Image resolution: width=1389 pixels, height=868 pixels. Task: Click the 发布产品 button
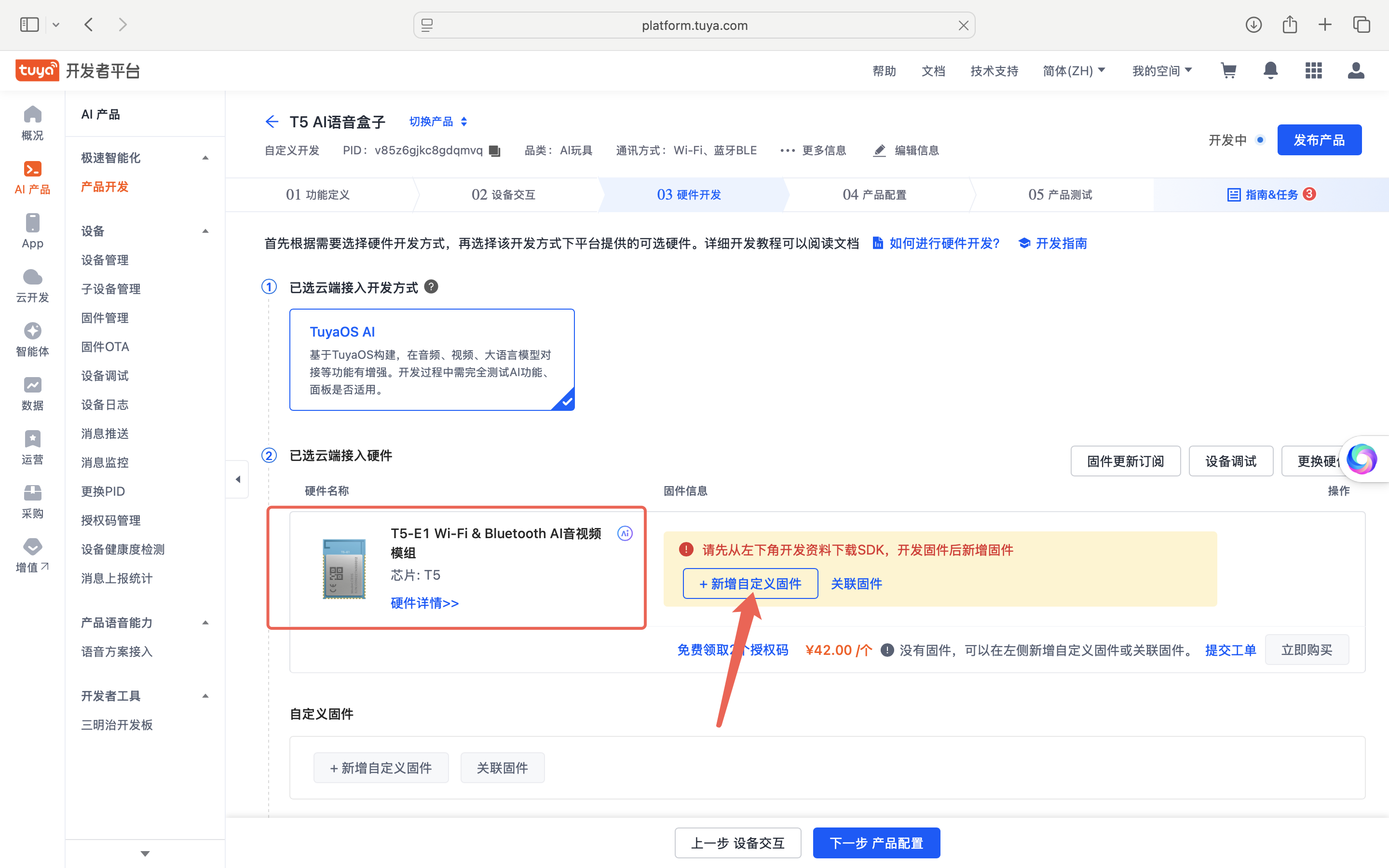click(1319, 139)
